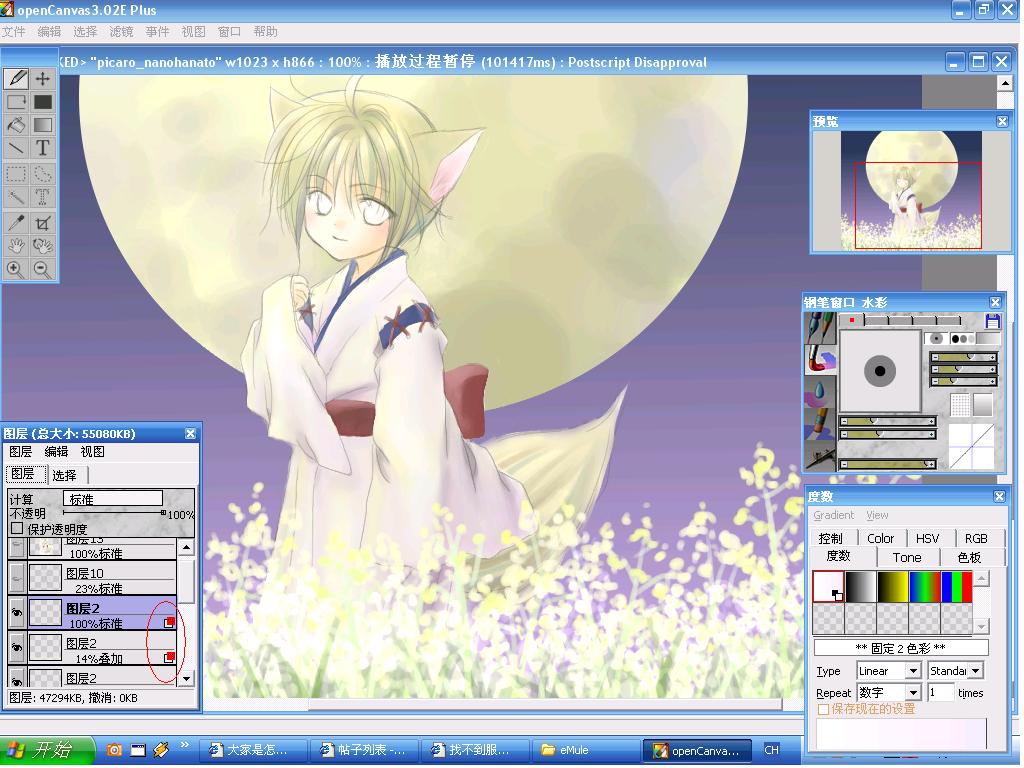Select the Paint Bucket fill tool
The width and height of the screenshot is (1024, 768).
click(x=16, y=125)
